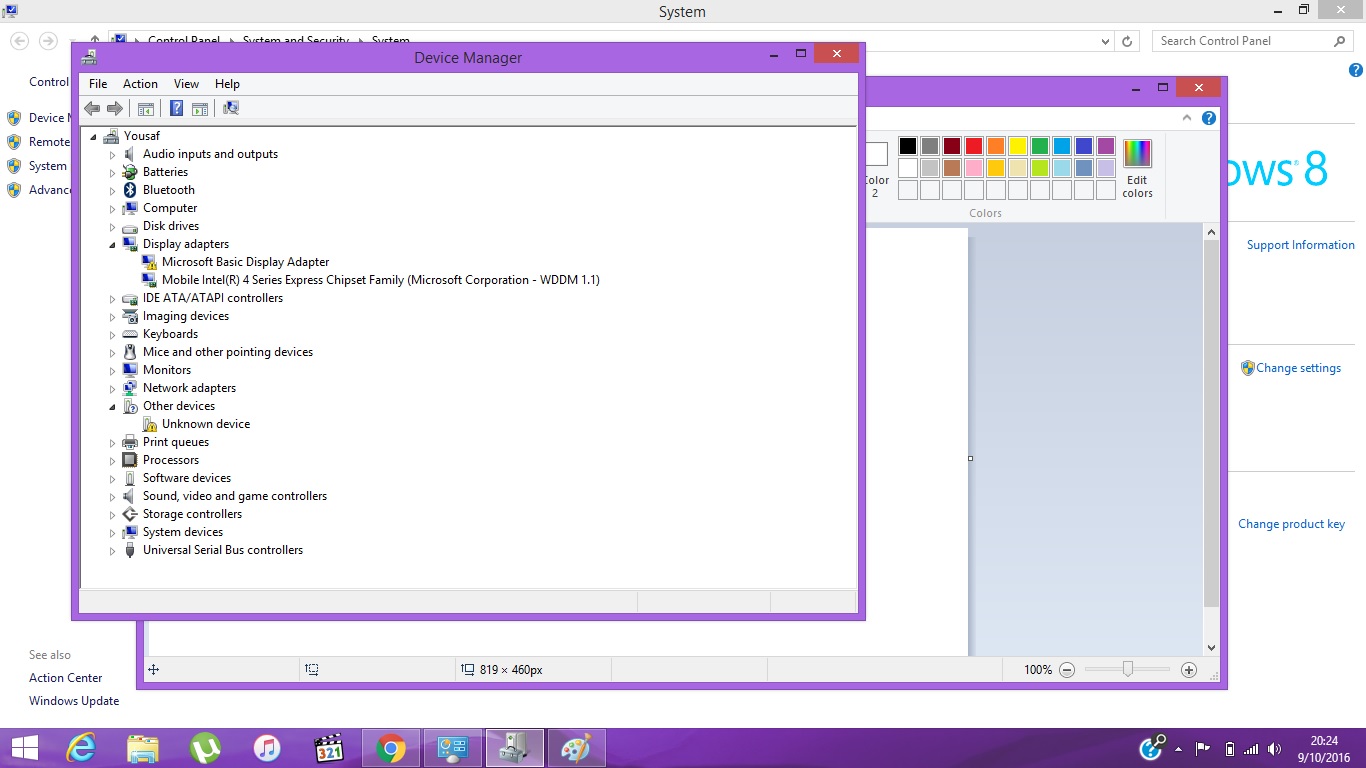Pick the purple color swatch in Paint
This screenshot has height=768, width=1366.
[x=1106, y=146]
